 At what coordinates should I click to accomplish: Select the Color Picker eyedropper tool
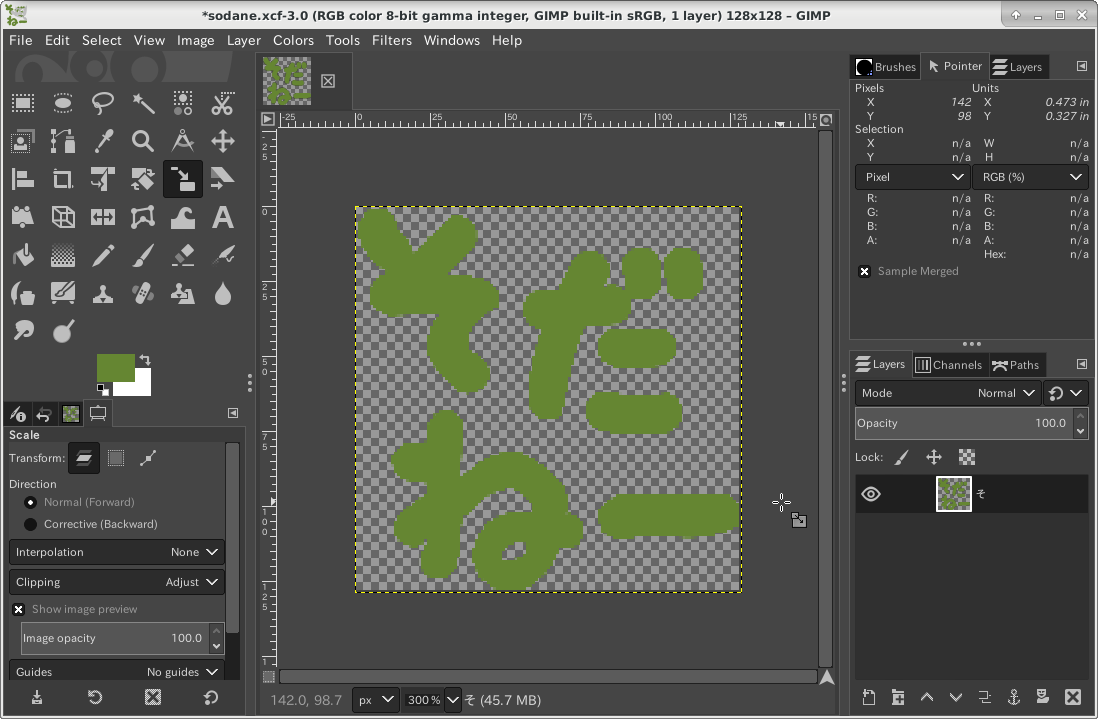(103, 141)
